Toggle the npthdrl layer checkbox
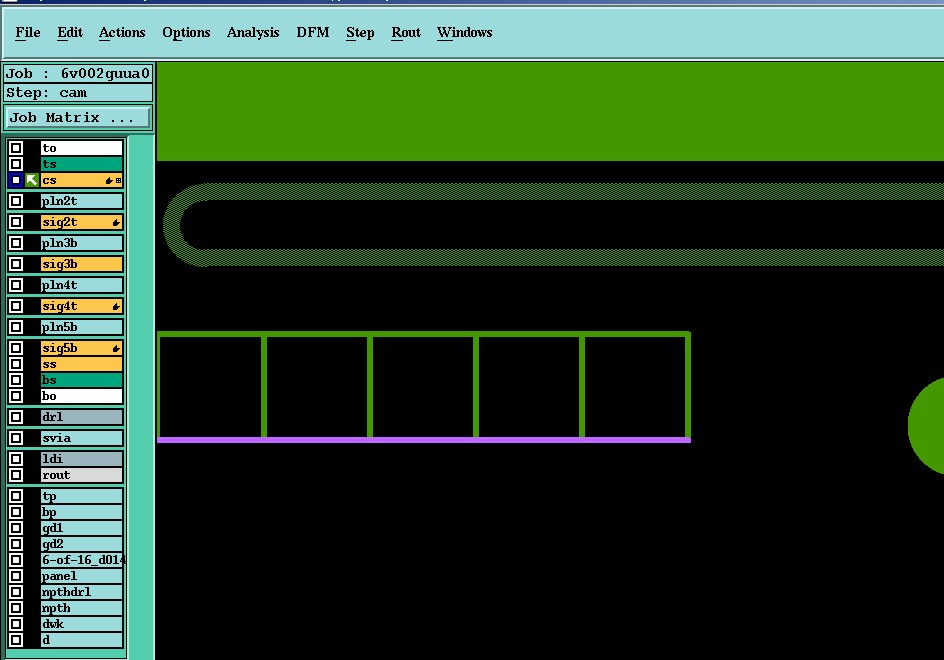Image resolution: width=944 pixels, height=660 pixels. tap(16, 592)
